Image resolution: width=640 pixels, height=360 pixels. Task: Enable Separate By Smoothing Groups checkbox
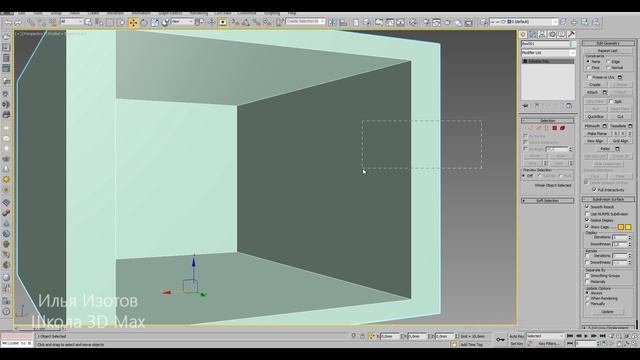[587, 276]
